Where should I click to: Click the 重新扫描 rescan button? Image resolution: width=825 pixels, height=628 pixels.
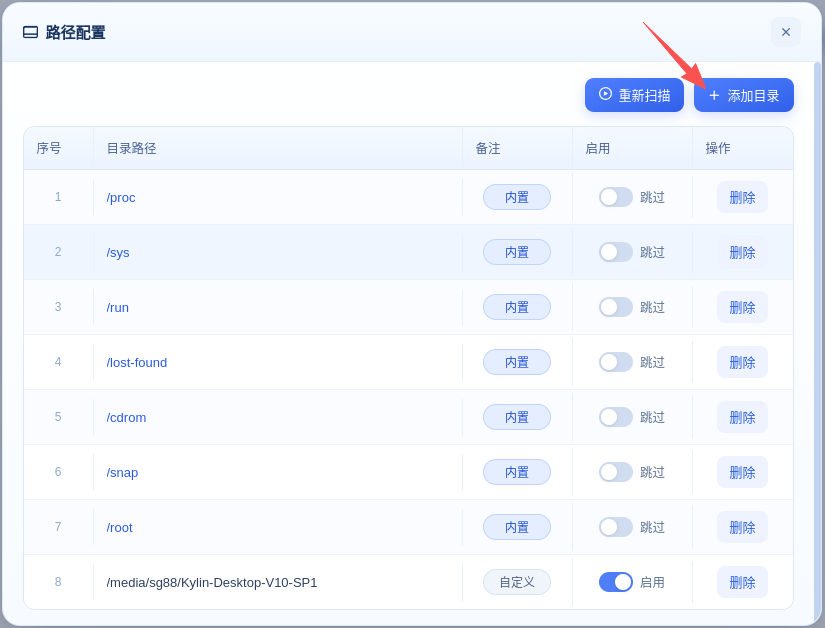tap(634, 95)
